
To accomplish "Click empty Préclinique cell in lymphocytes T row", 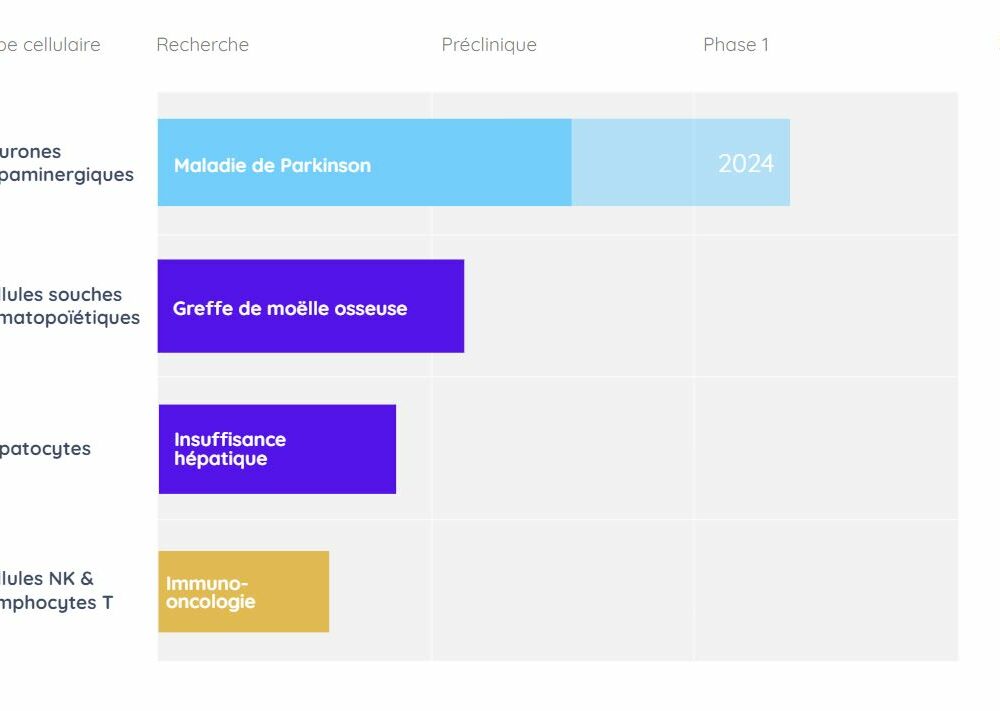I will pos(562,590).
